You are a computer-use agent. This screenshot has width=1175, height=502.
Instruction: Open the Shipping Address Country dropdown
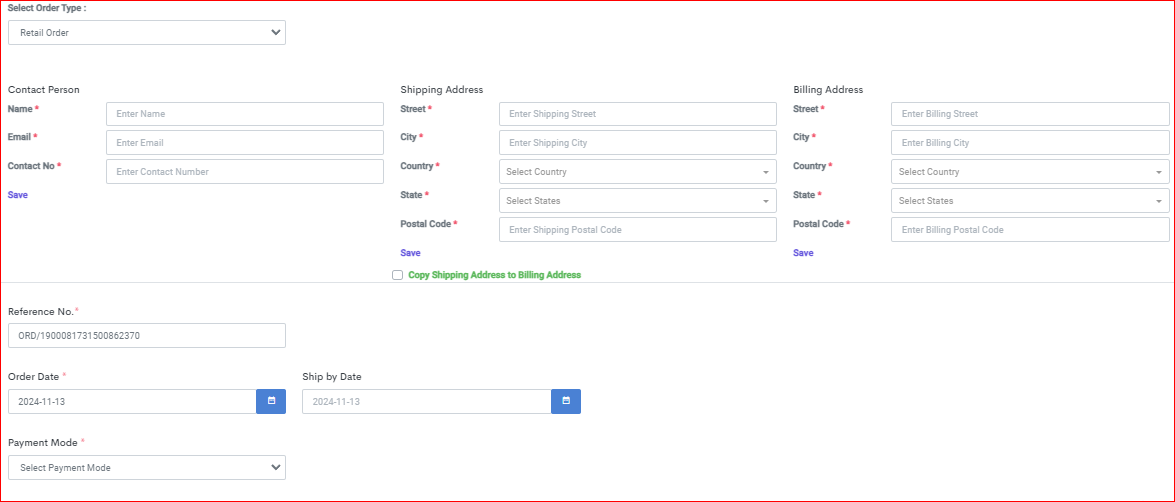638,172
